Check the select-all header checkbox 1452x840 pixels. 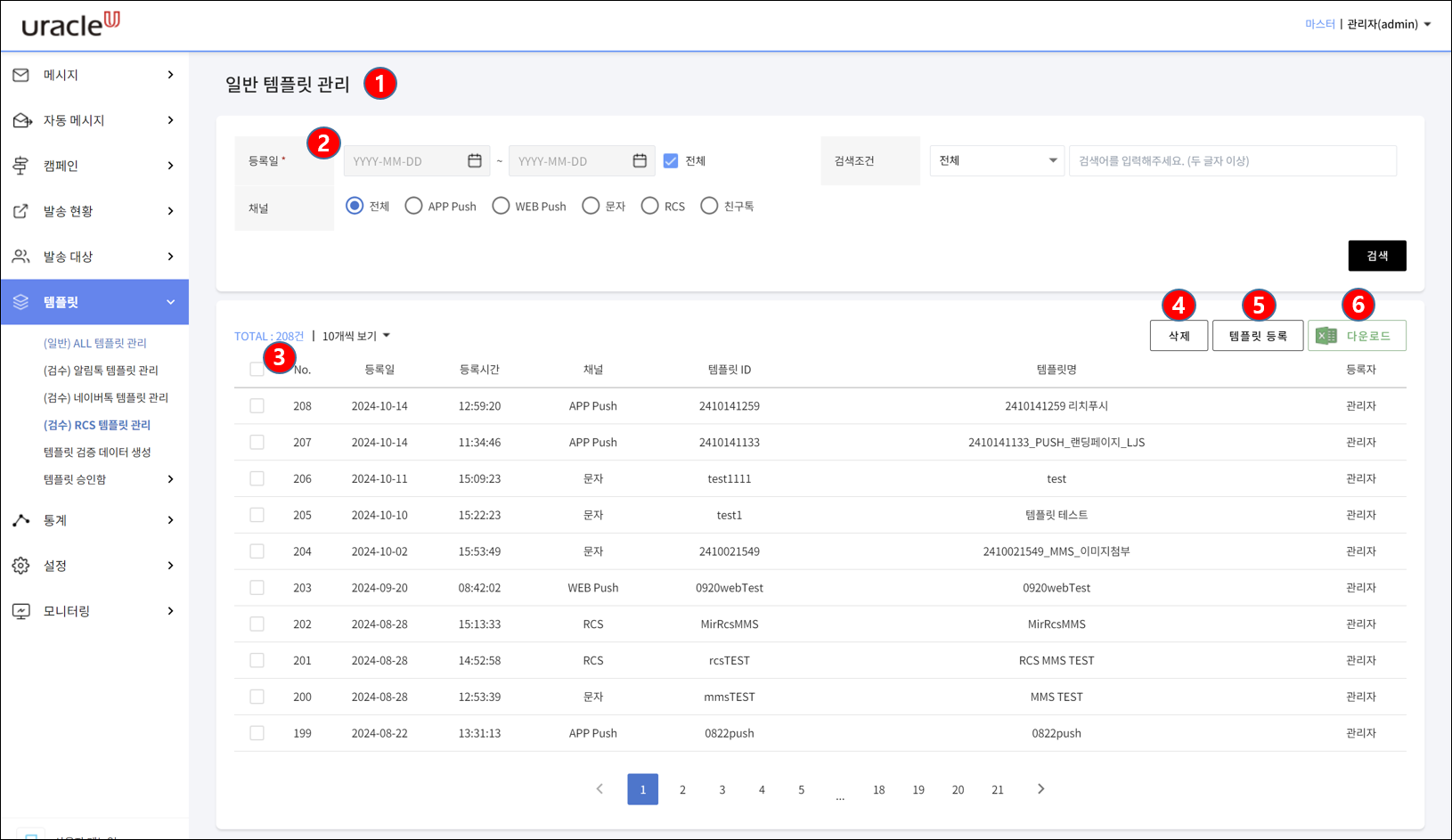(x=257, y=369)
